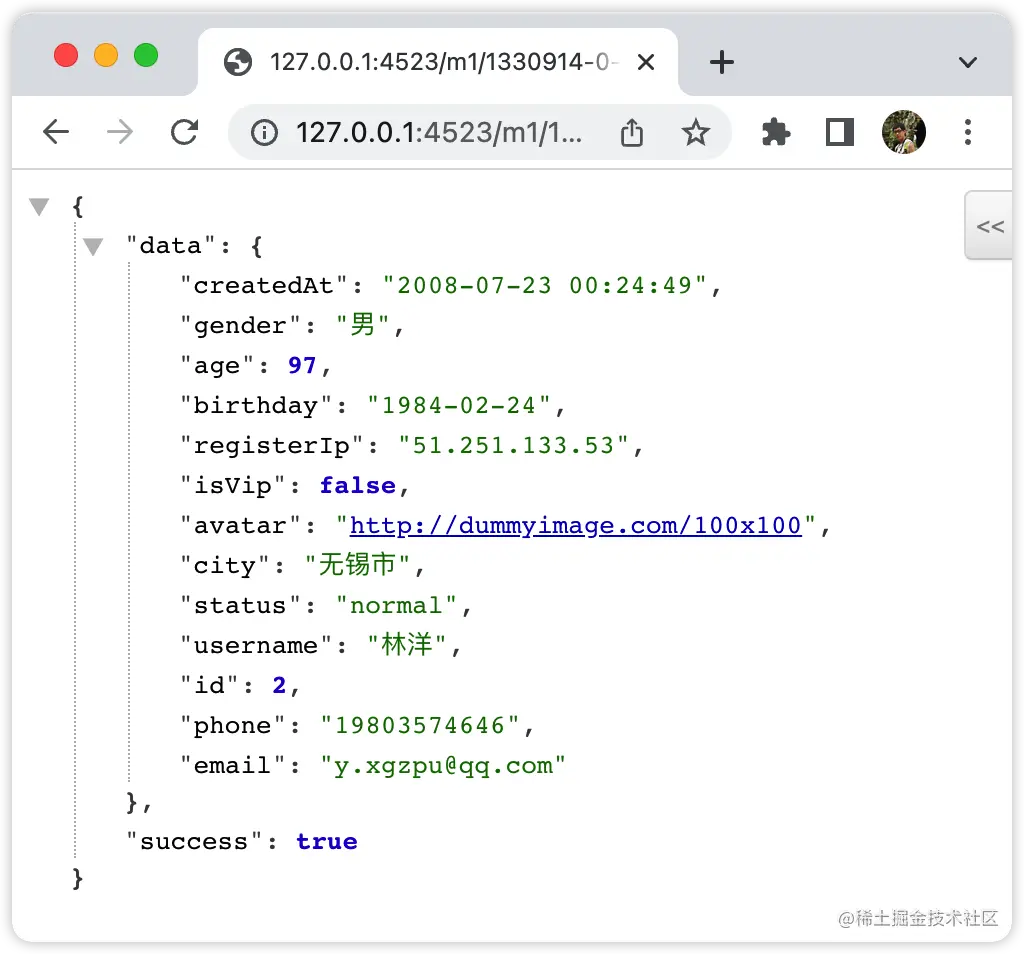Close the 127.0.0.1:4523 tab
1024x954 pixels.
pyautogui.click(x=646, y=63)
